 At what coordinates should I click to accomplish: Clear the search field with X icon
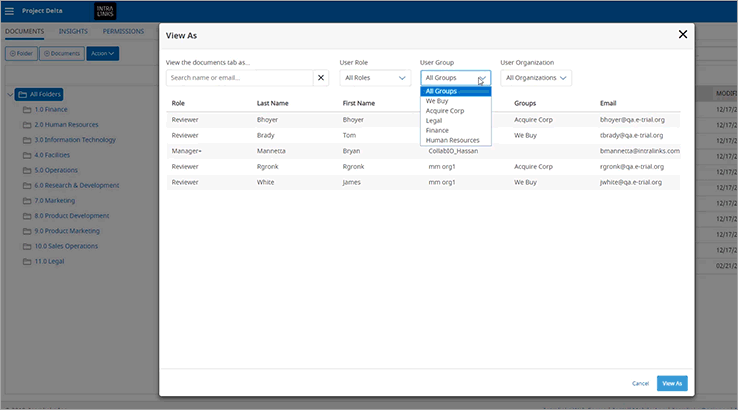coord(321,77)
